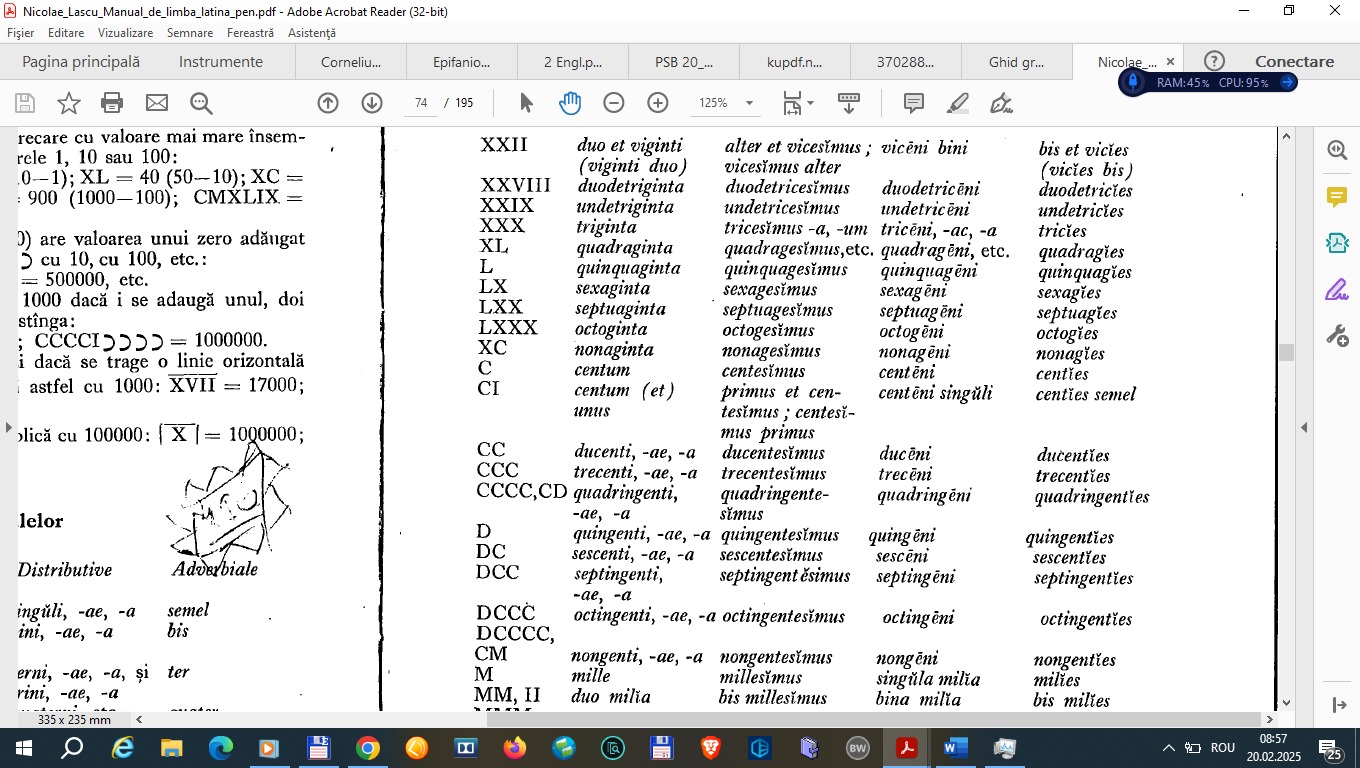Select the Highlight text pen tool
The image size is (1360, 768).
(958, 103)
